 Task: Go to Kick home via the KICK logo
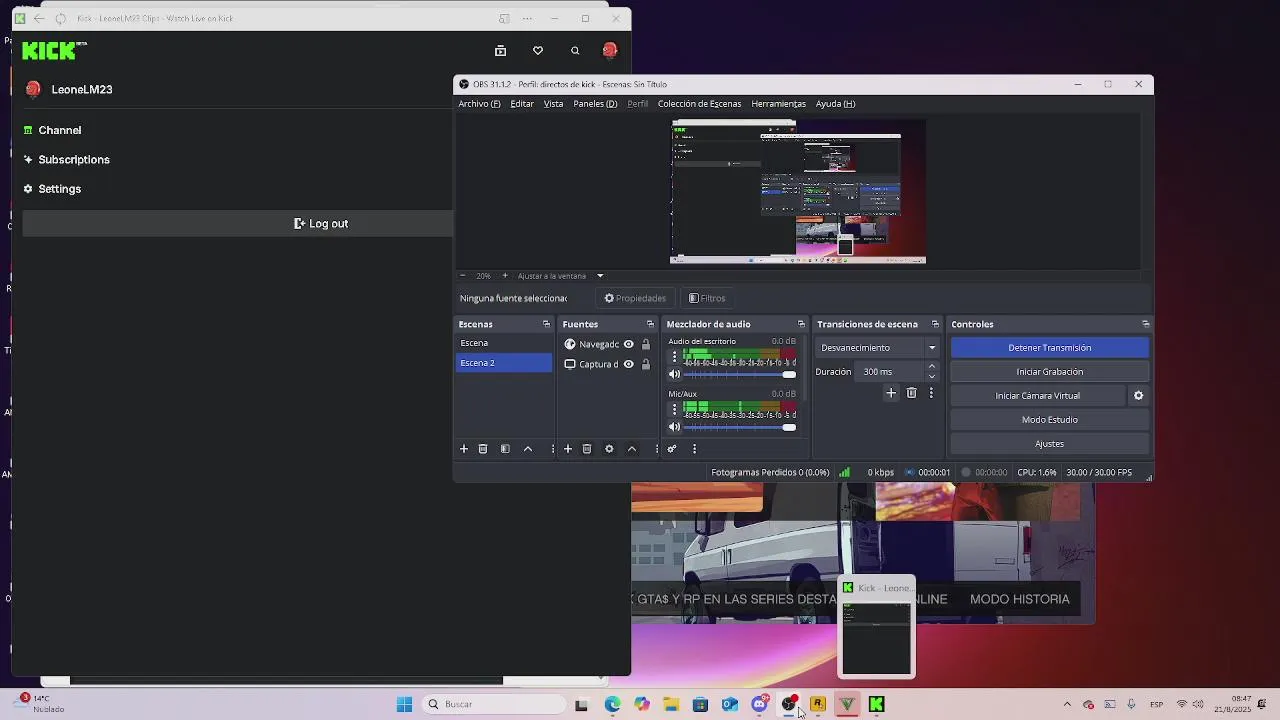tap(54, 50)
